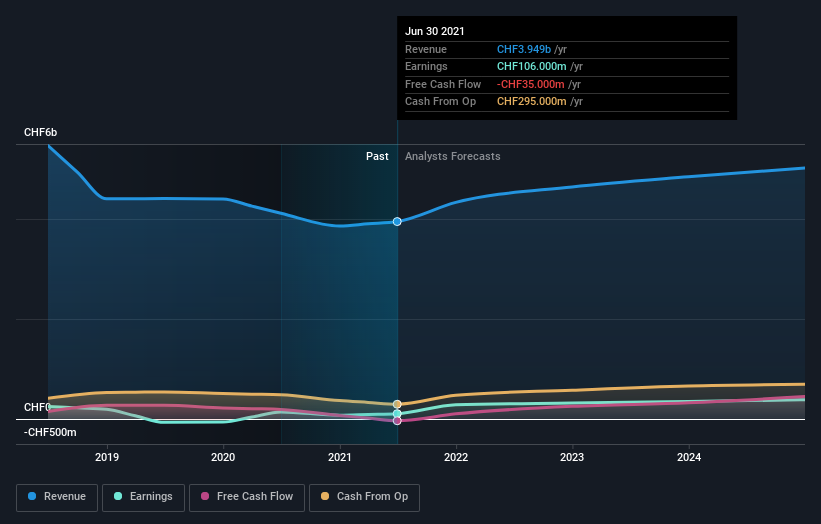This screenshot has width=821, height=524.
Task: Select the 2021 x-axis label
Action: click(x=340, y=457)
